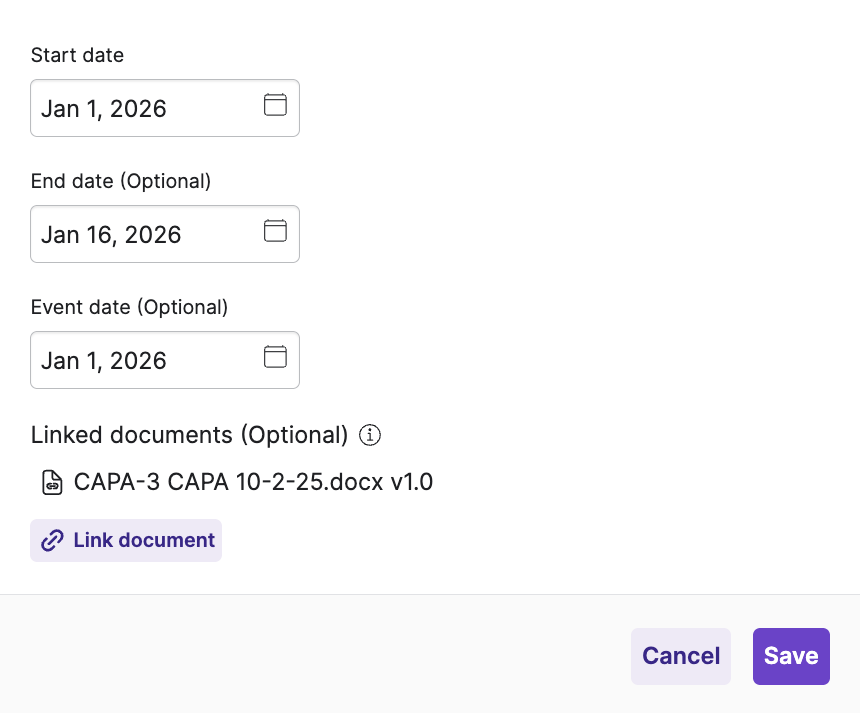Attach a file via Link document
Image resolution: width=860 pixels, height=713 pixels.
click(x=126, y=540)
